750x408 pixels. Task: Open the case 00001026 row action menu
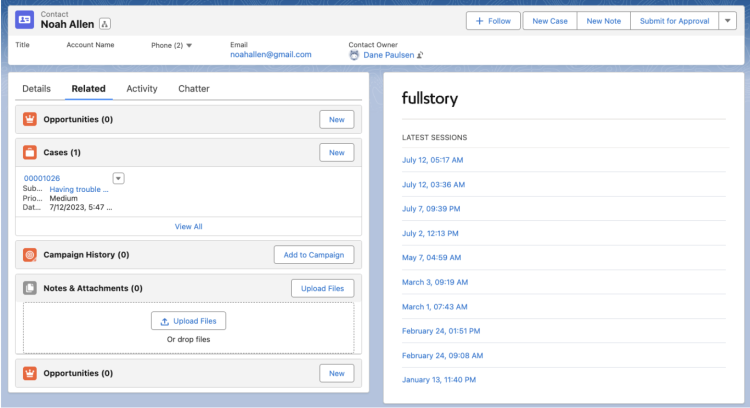tap(119, 178)
